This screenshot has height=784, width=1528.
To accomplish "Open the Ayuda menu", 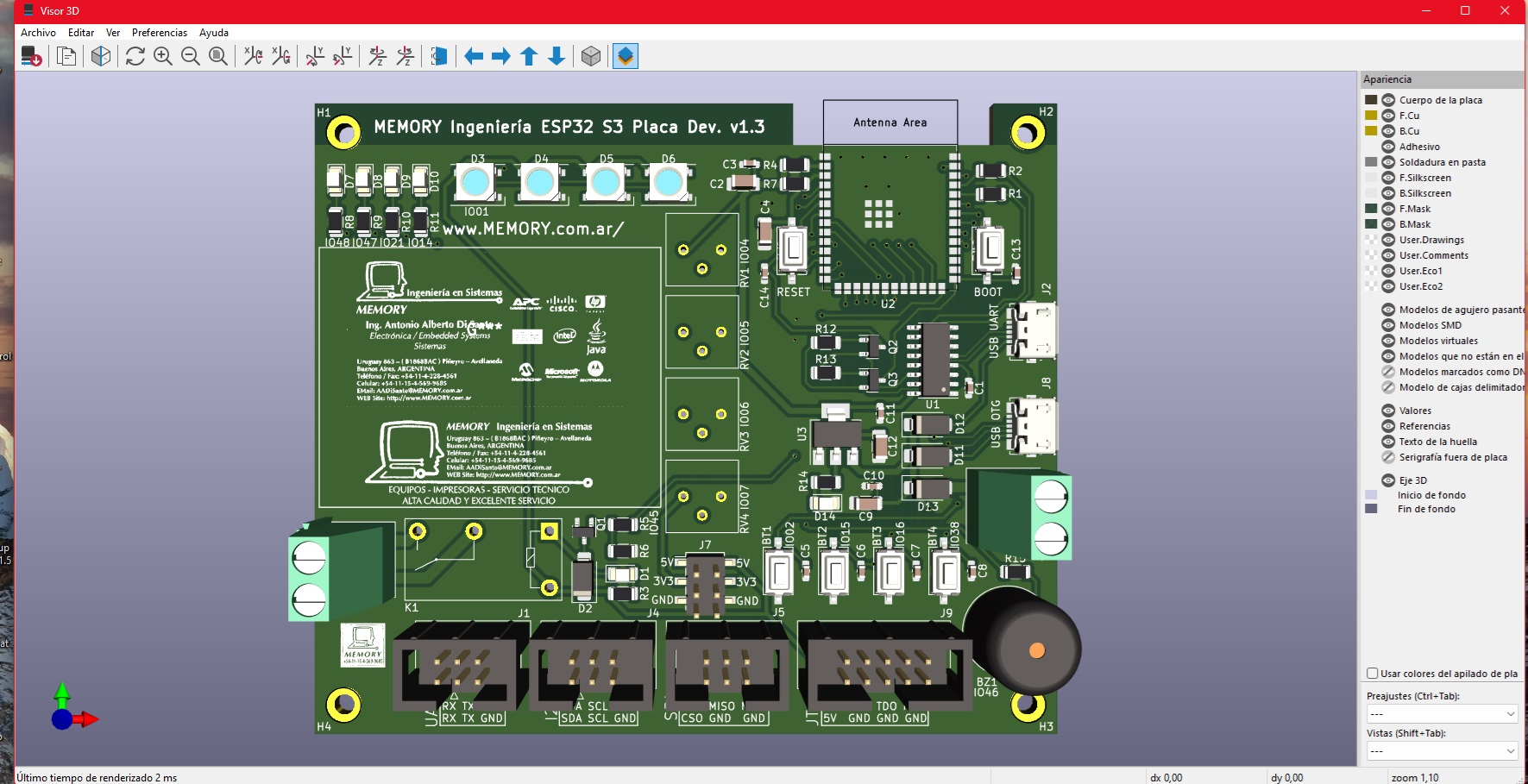I will [212, 32].
